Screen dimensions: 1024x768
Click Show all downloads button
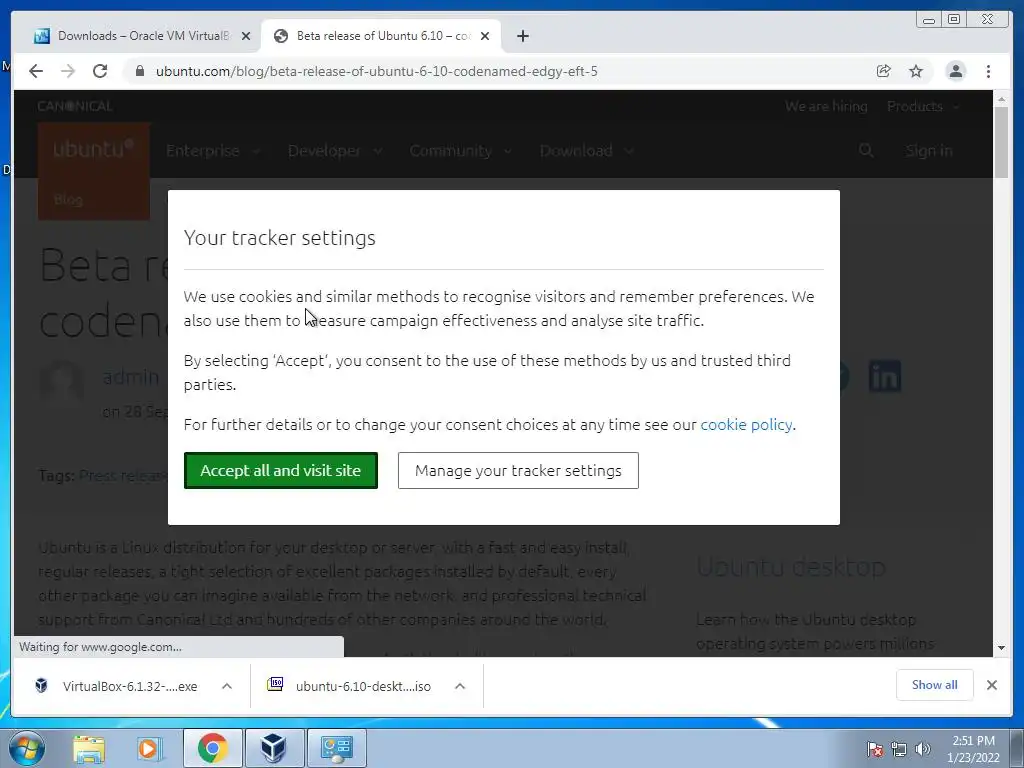point(935,684)
